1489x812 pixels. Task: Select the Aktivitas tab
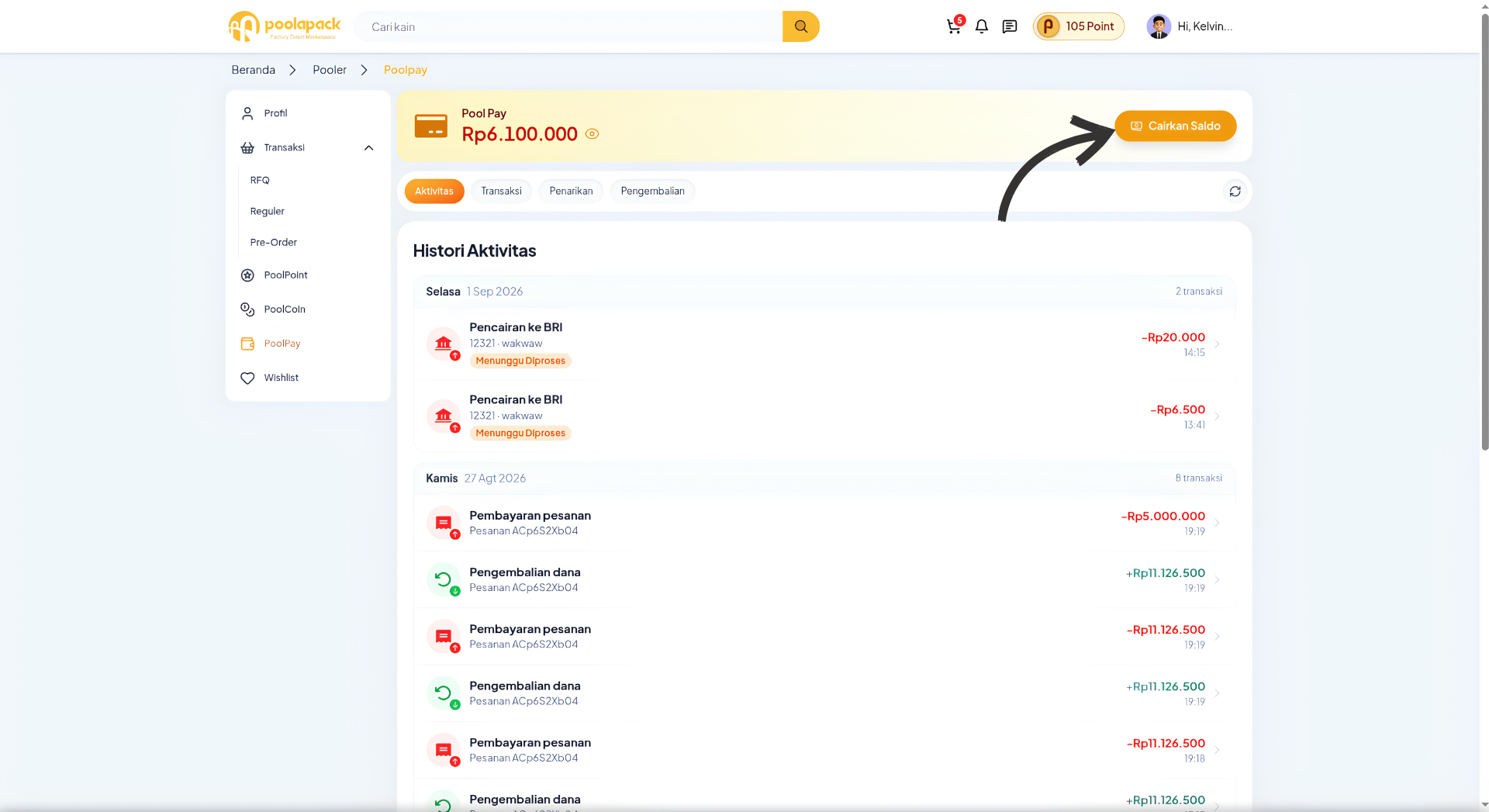tap(434, 191)
